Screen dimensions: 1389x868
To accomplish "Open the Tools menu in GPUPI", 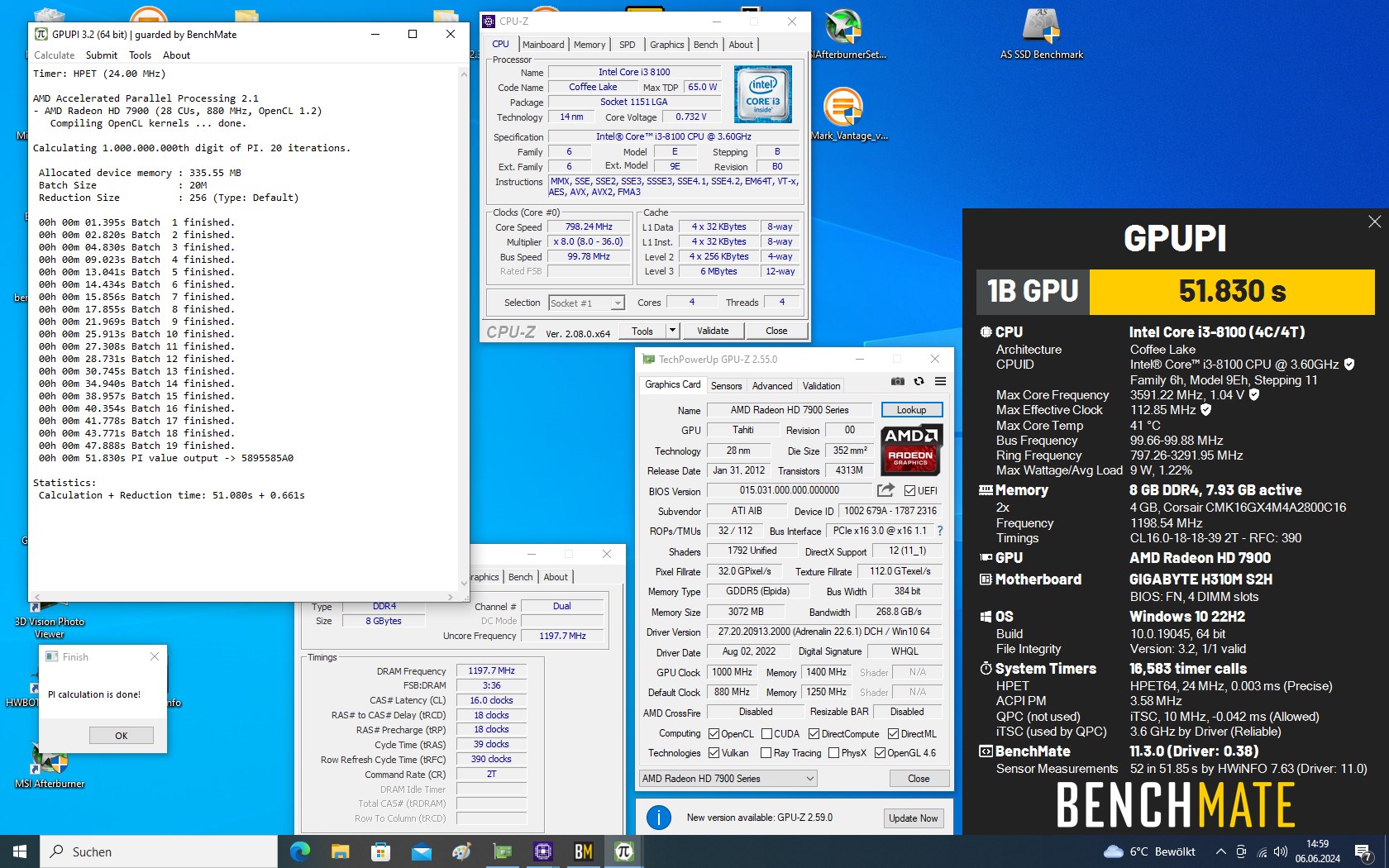I will tap(140, 55).
